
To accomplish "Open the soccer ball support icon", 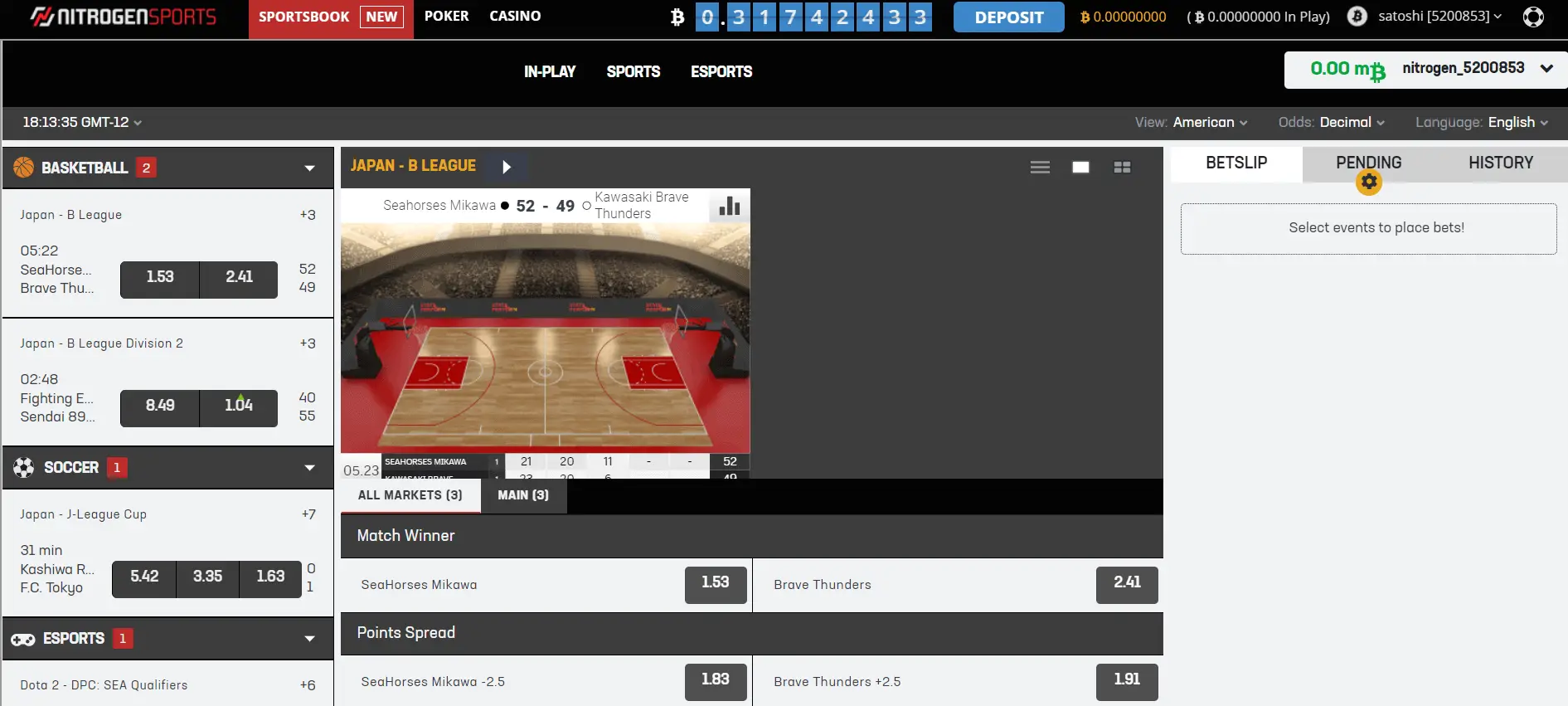I will tap(1533, 17).
